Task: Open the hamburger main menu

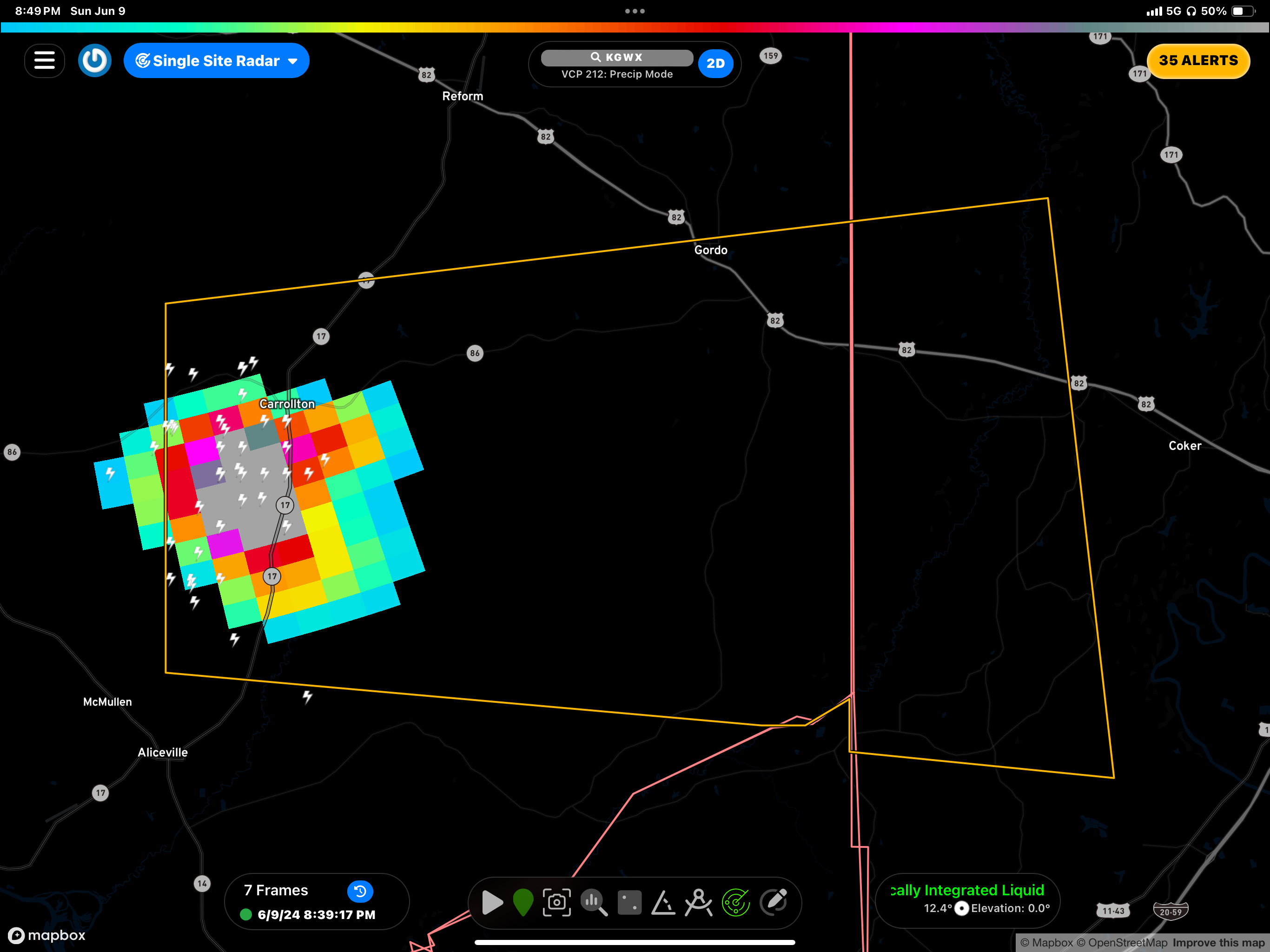Action: coord(44,60)
